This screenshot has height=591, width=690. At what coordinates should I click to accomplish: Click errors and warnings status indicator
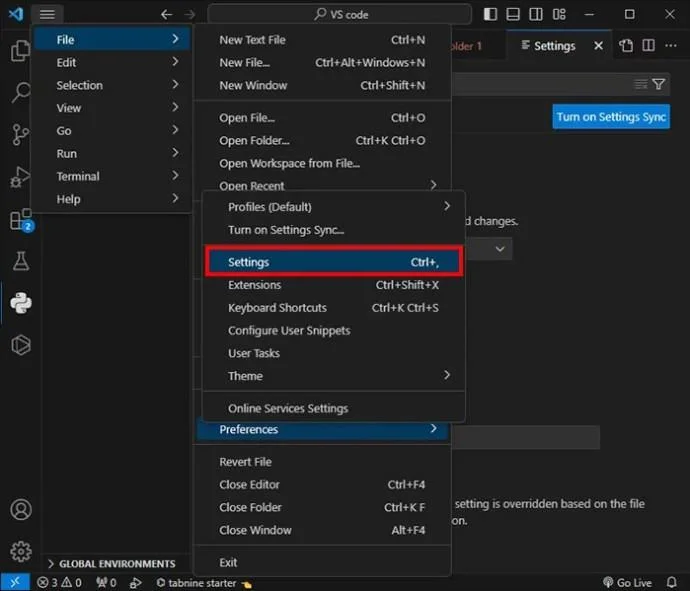(59, 583)
